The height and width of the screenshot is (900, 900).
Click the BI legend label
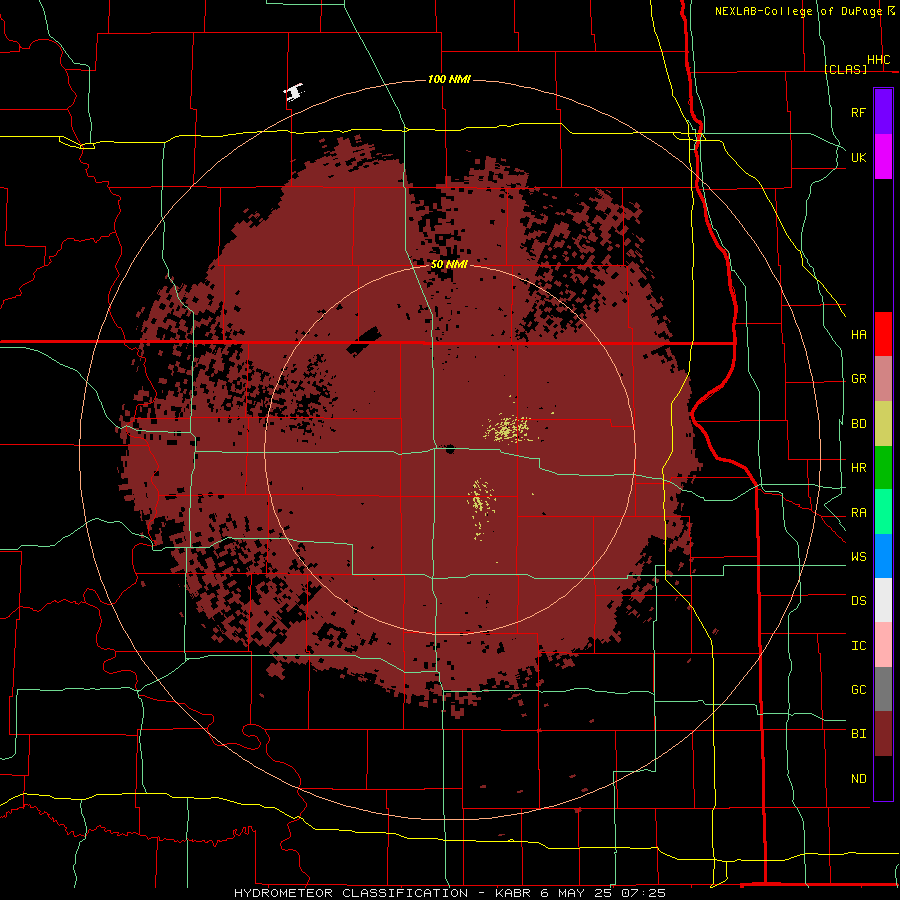[x=858, y=734]
